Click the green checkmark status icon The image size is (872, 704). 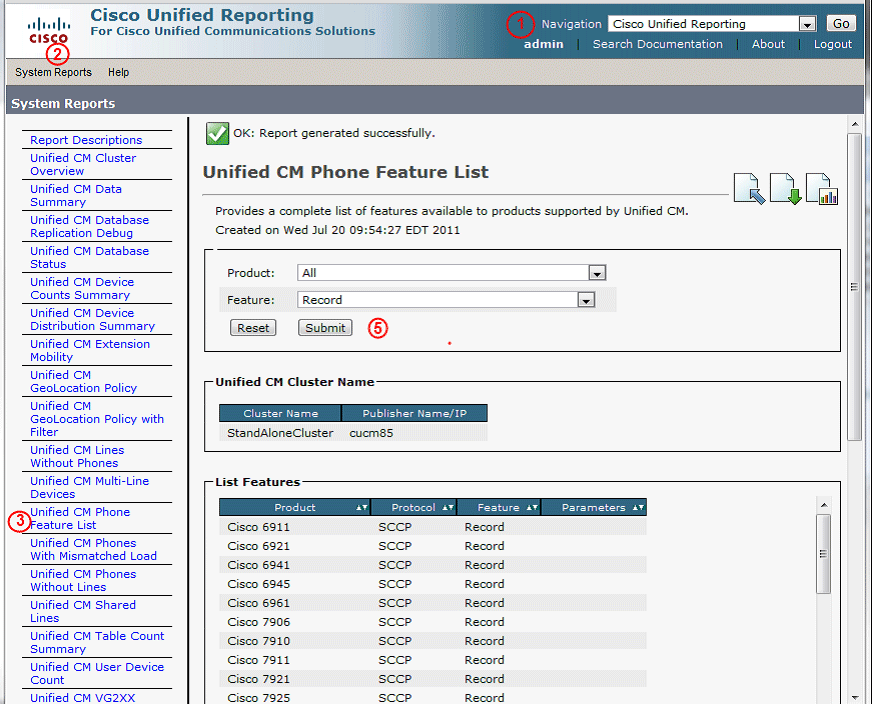[x=217, y=133]
